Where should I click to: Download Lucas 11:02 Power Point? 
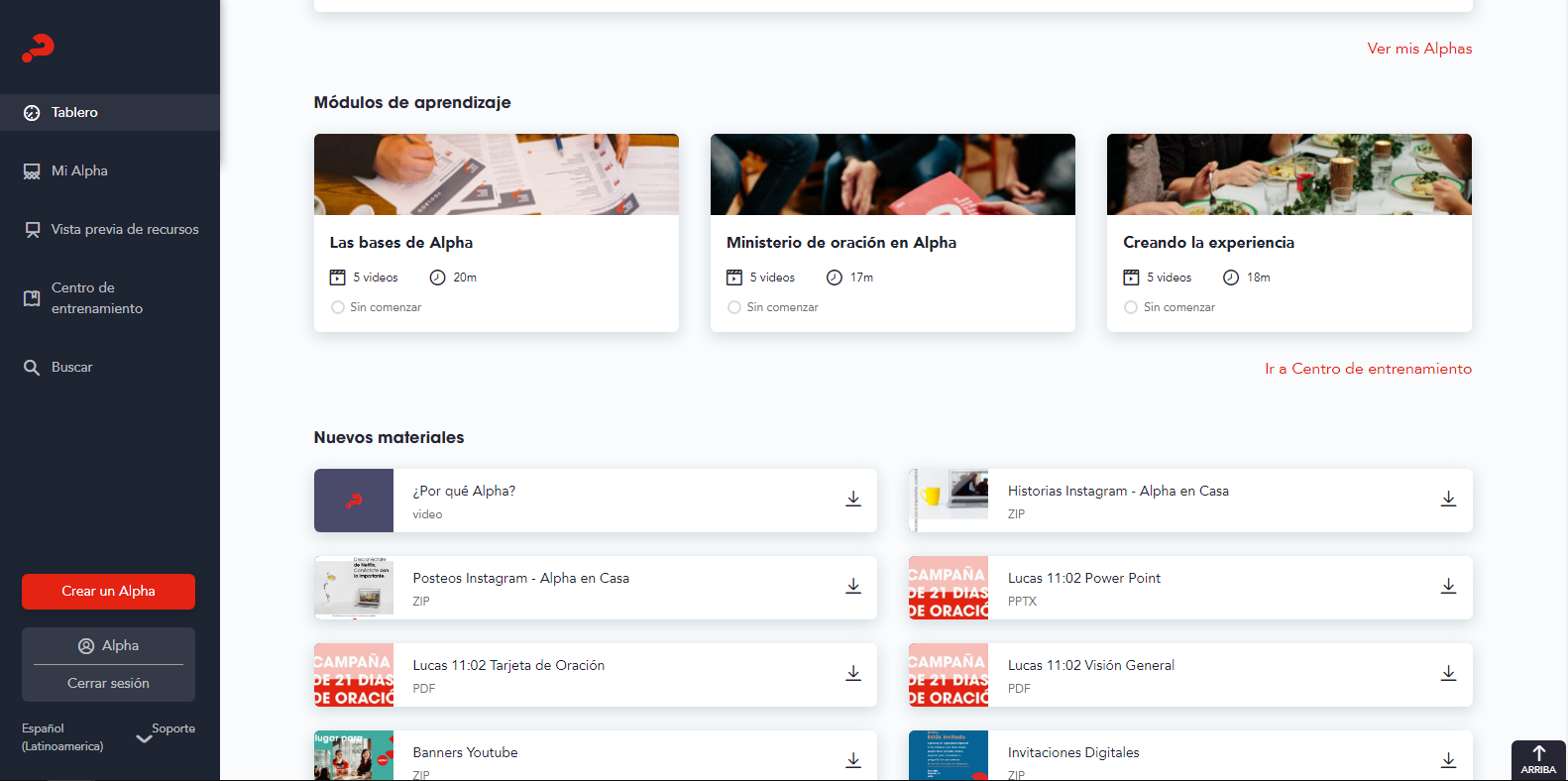click(1448, 586)
